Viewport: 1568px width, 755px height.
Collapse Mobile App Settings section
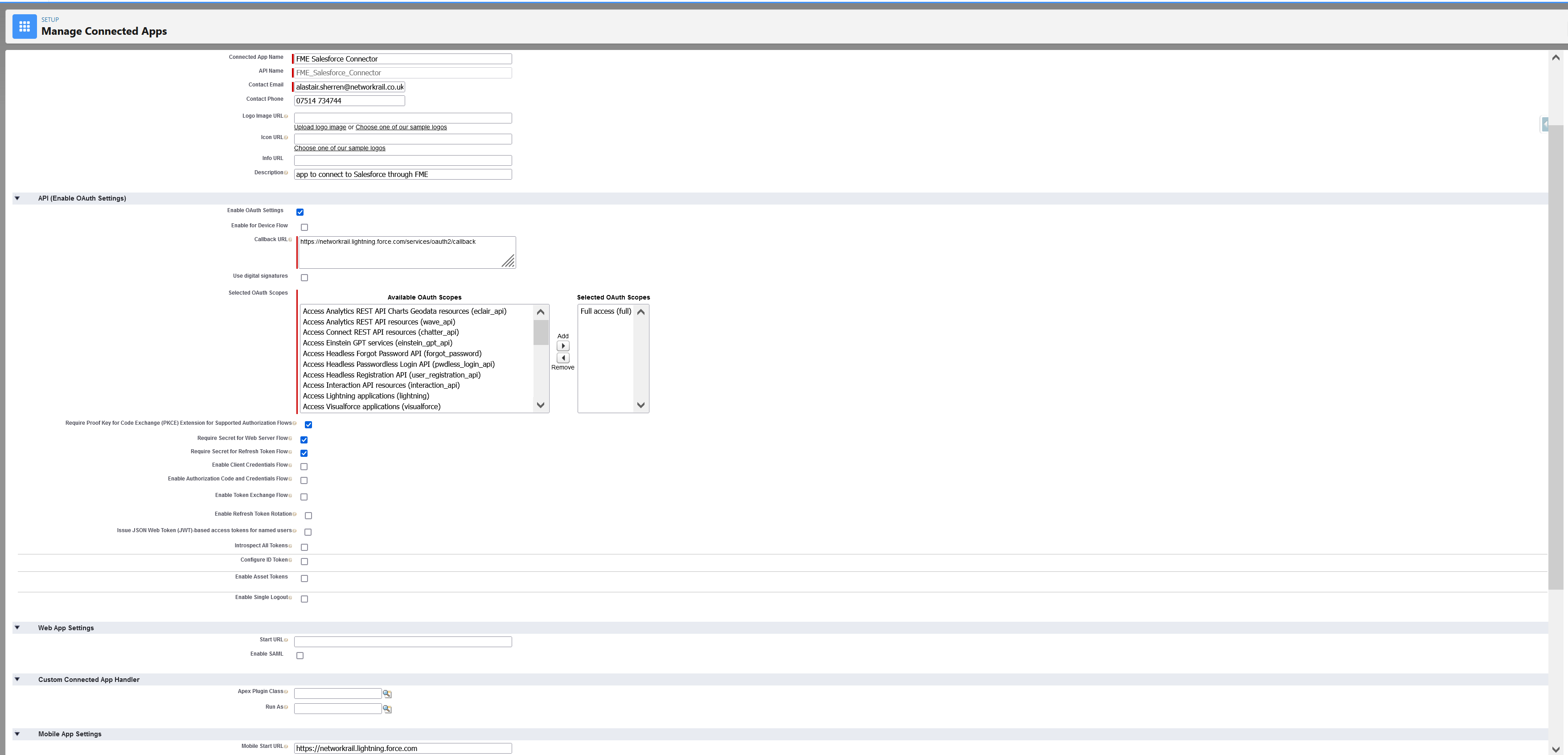coord(17,734)
